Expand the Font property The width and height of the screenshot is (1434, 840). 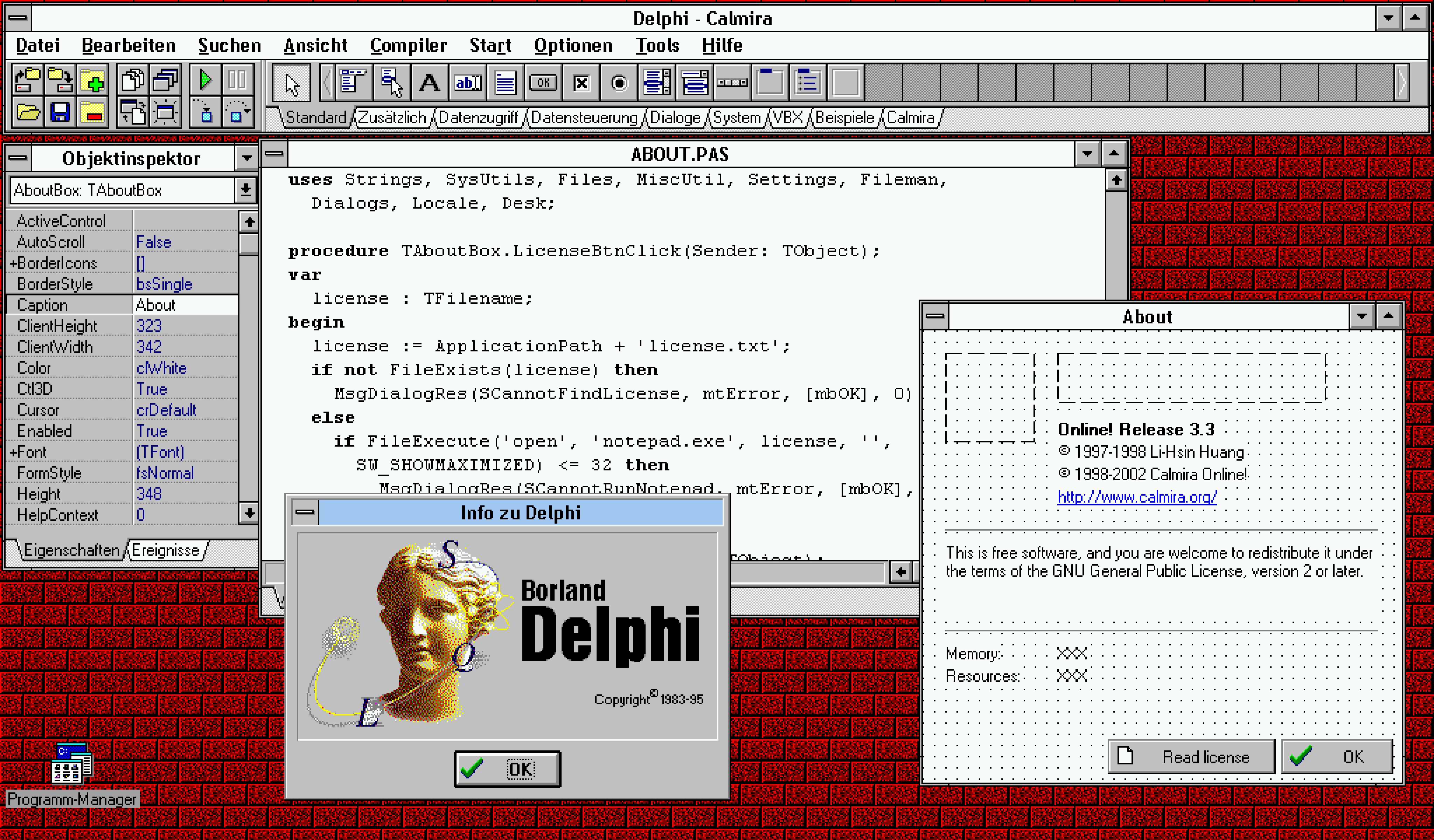tap(13, 453)
